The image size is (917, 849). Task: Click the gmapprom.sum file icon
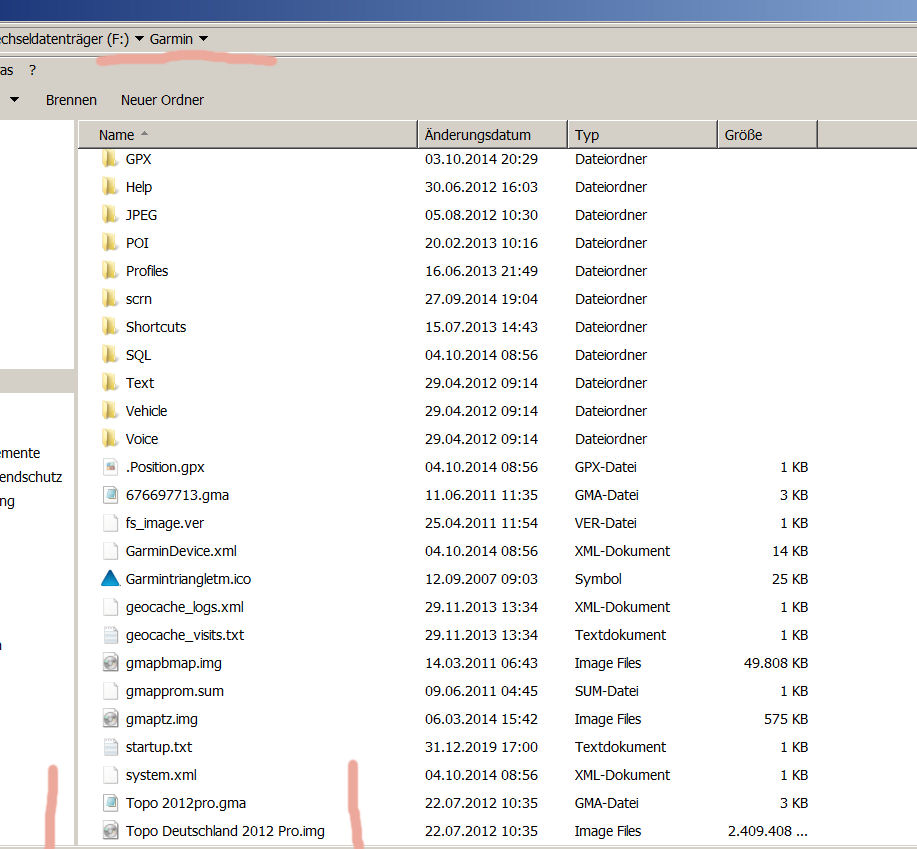pyautogui.click(x=110, y=691)
